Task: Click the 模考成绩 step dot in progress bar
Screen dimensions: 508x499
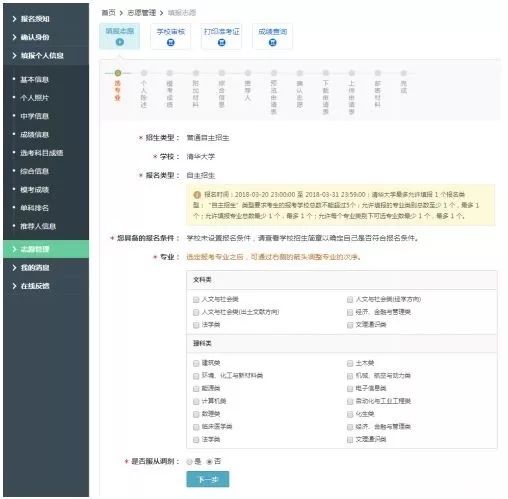Action: click(x=170, y=73)
